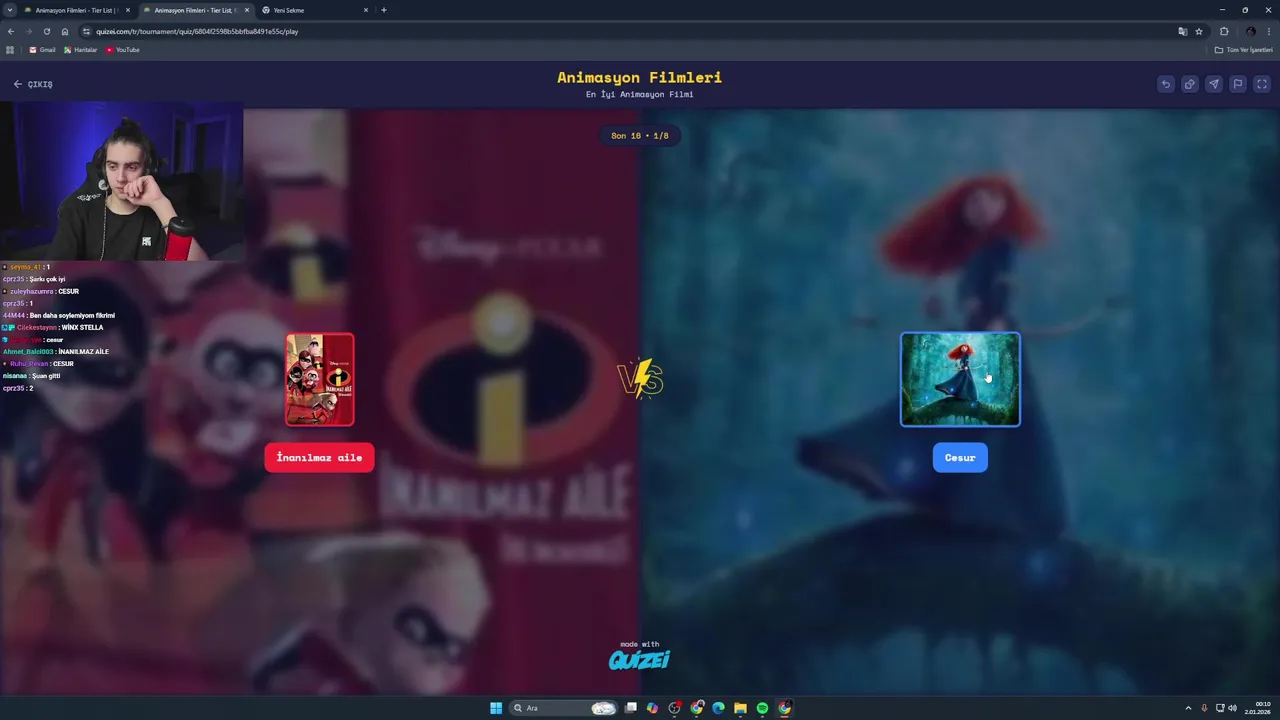
Task: Click the Animasyon Filmleri quiz title
Action: pos(640,77)
